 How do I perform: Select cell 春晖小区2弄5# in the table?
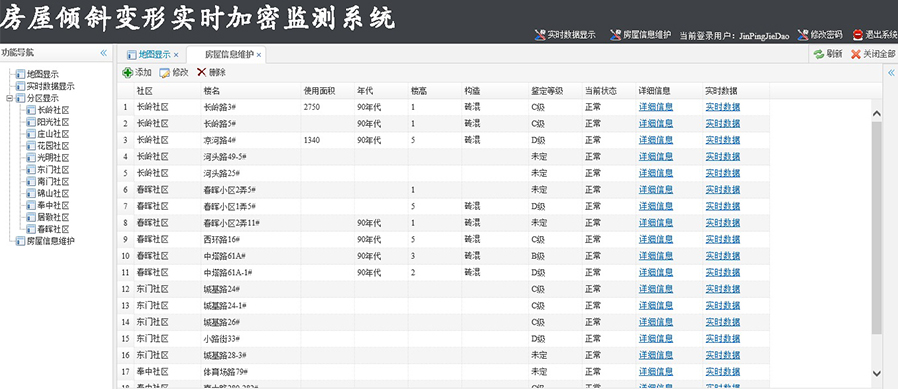click(250, 190)
